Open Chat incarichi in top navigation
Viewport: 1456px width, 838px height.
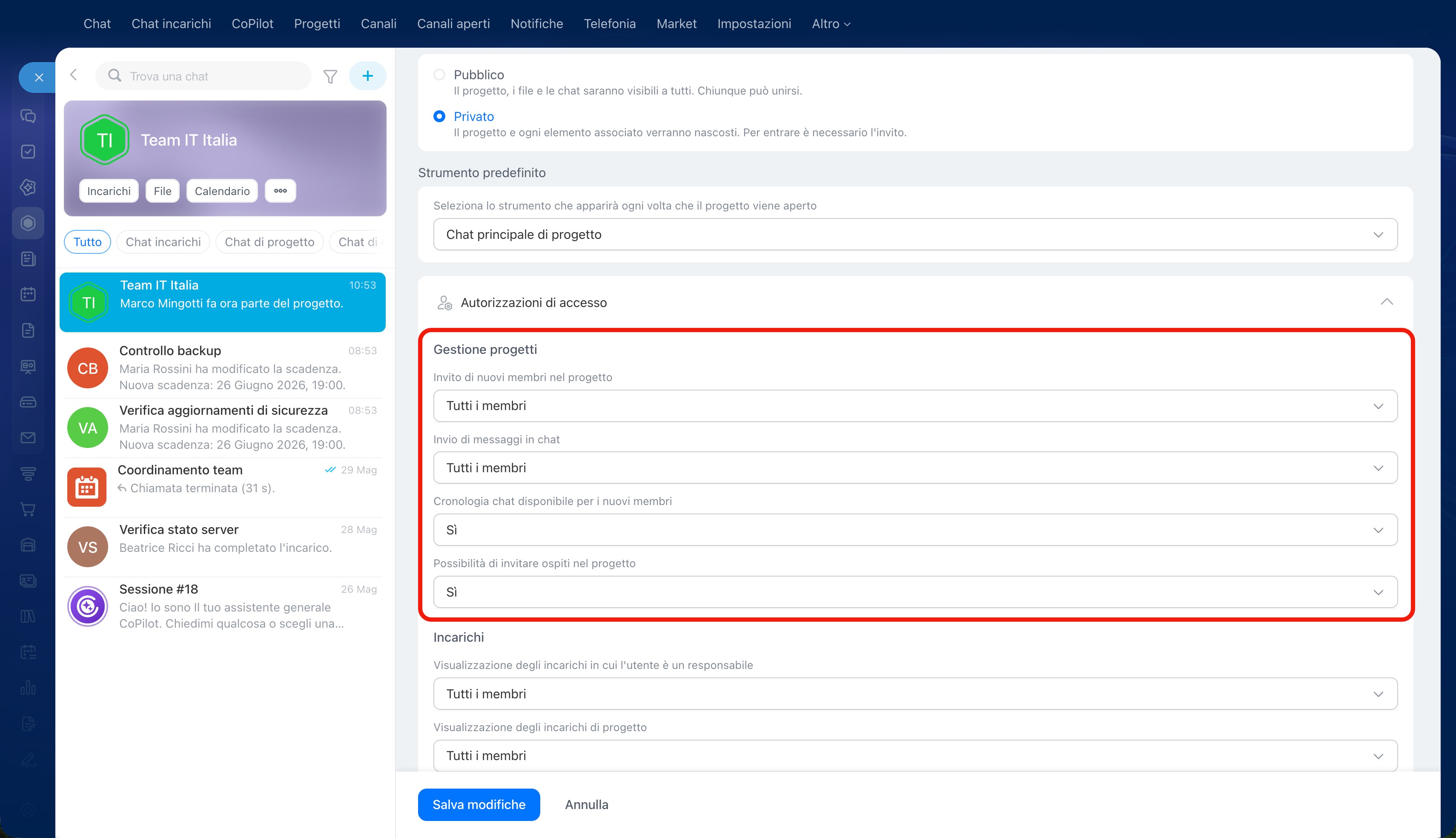pos(172,23)
